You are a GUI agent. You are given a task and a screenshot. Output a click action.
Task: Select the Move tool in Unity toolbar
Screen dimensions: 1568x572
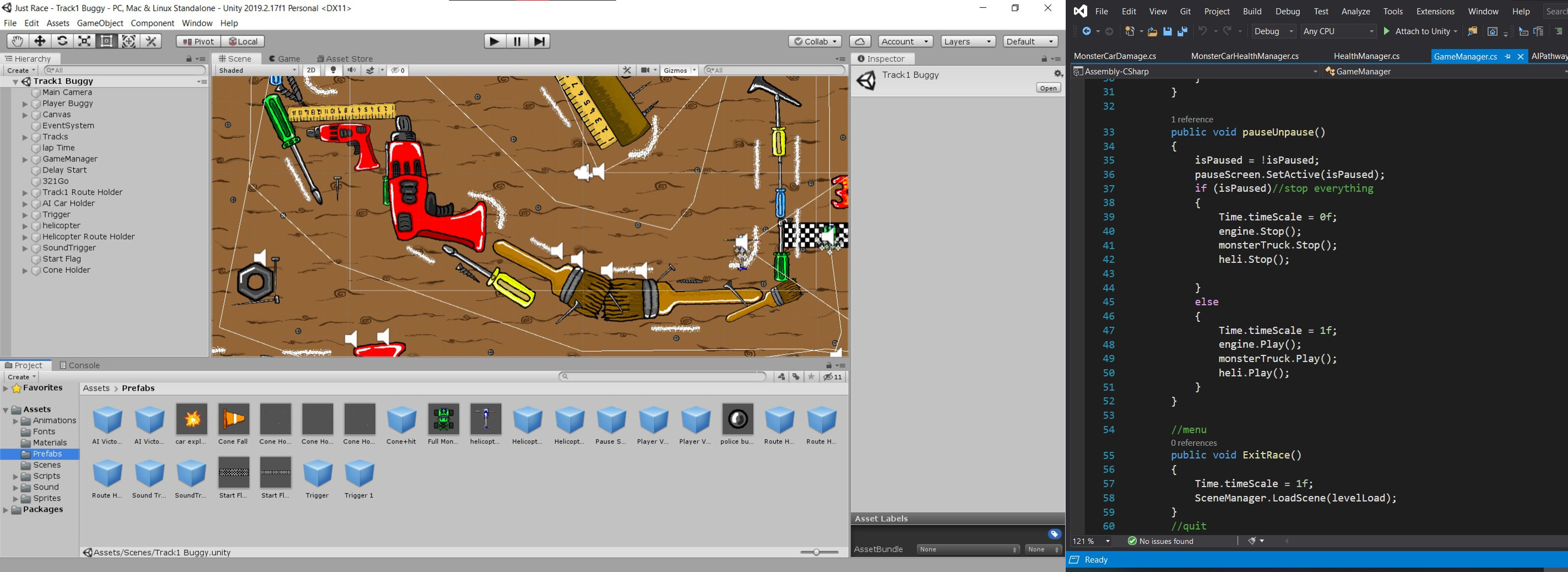tap(40, 41)
